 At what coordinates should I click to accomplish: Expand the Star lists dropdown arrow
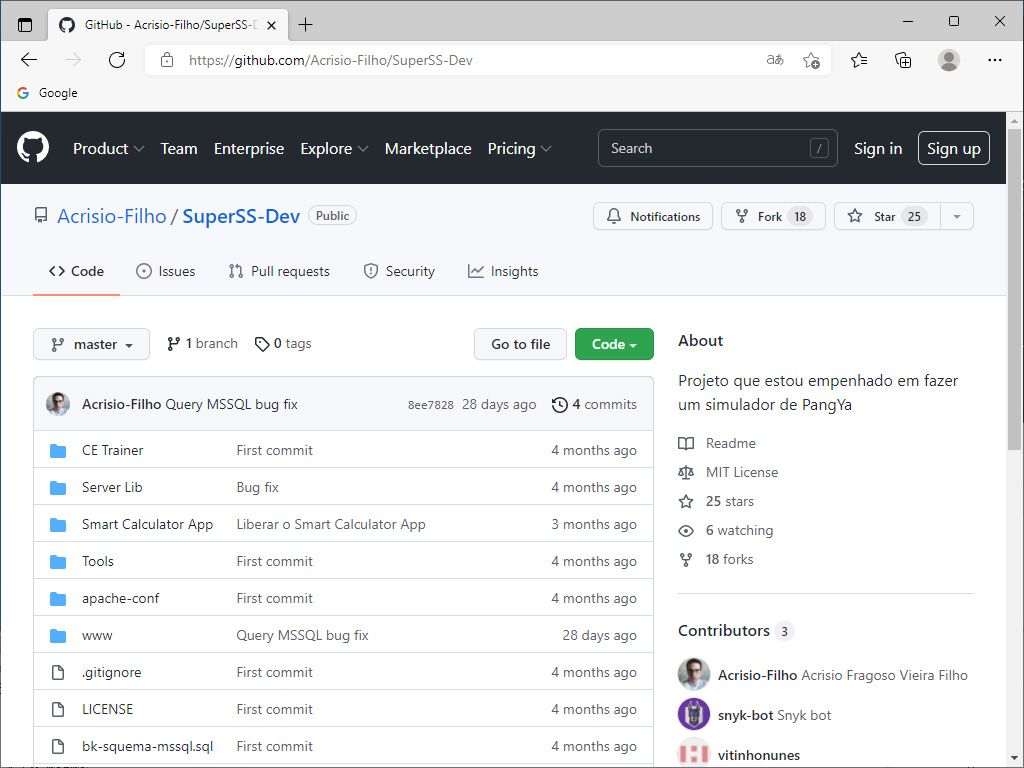click(x=957, y=217)
